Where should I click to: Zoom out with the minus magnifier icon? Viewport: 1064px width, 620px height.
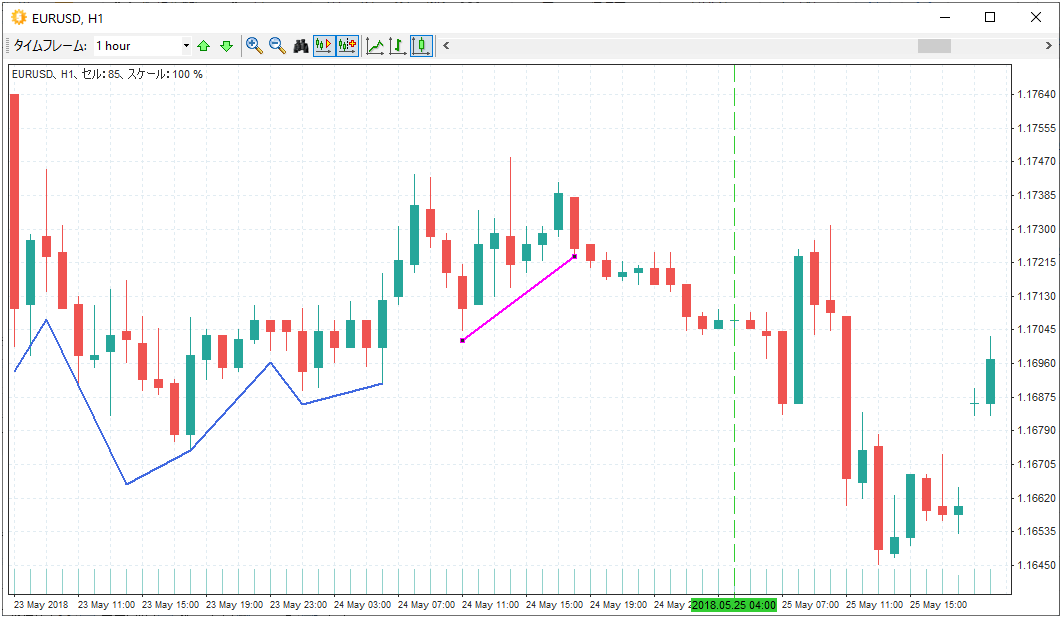tap(277, 46)
